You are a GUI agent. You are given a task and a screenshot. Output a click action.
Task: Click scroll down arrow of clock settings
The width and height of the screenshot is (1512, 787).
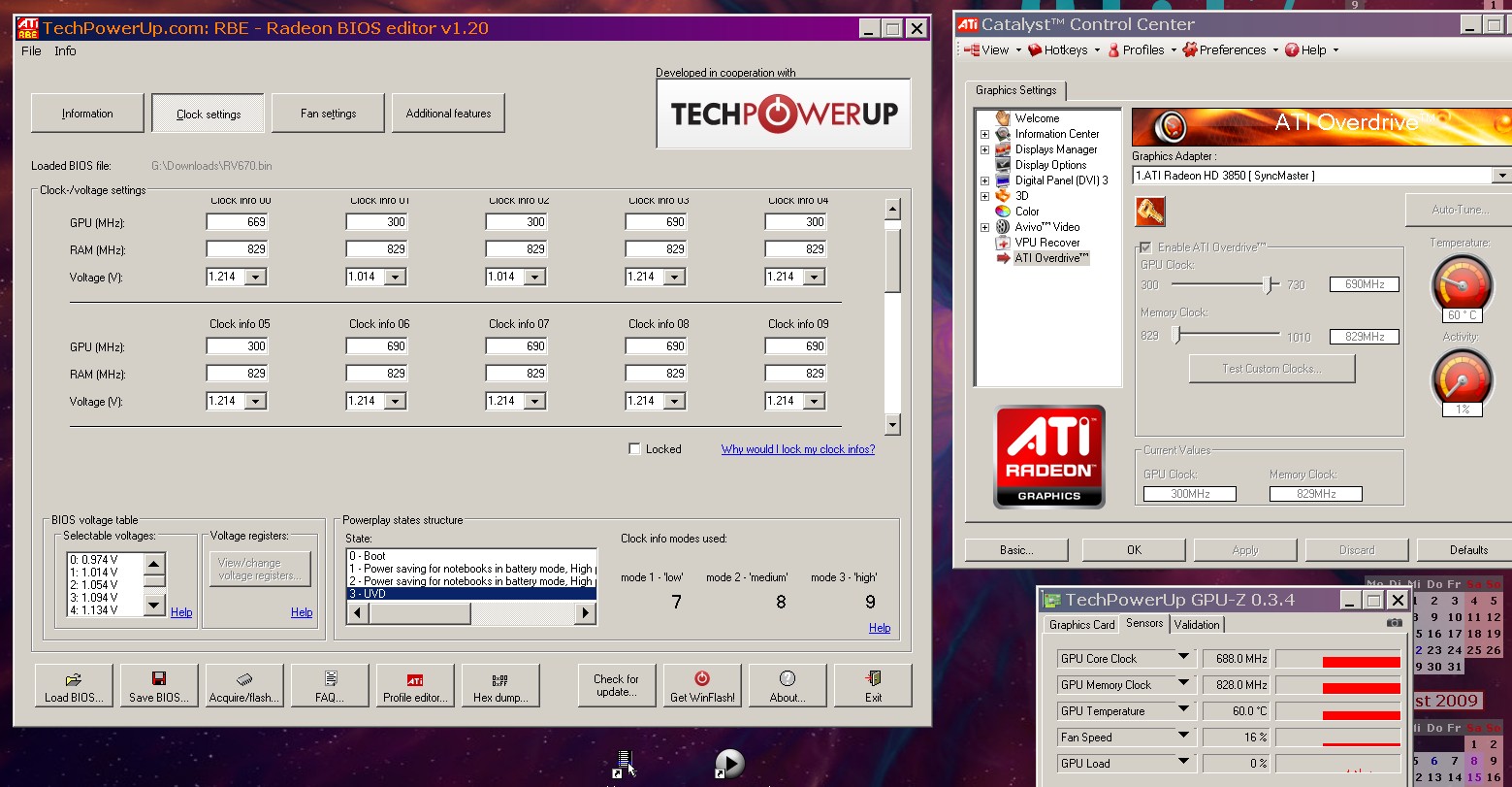pyautogui.click(x=892, y=425)
